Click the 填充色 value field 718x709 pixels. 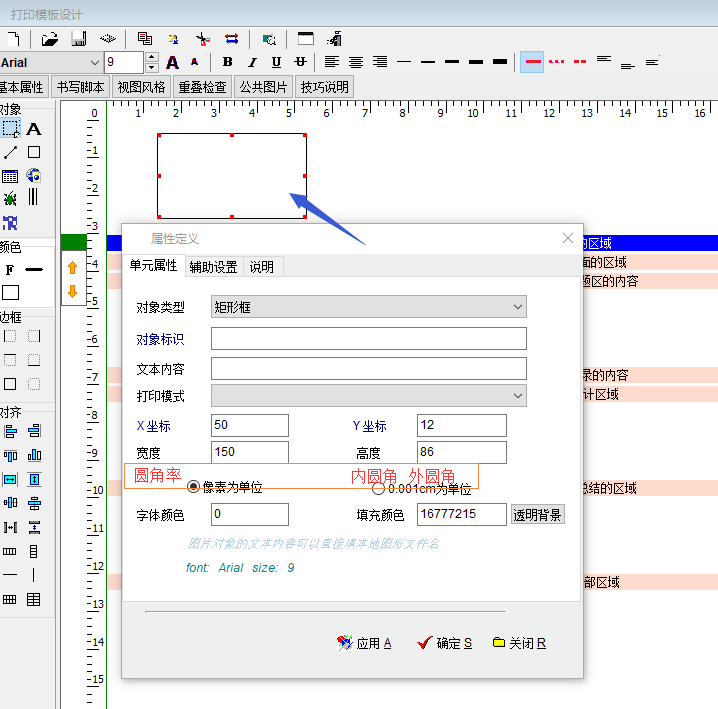pos(461,515)
